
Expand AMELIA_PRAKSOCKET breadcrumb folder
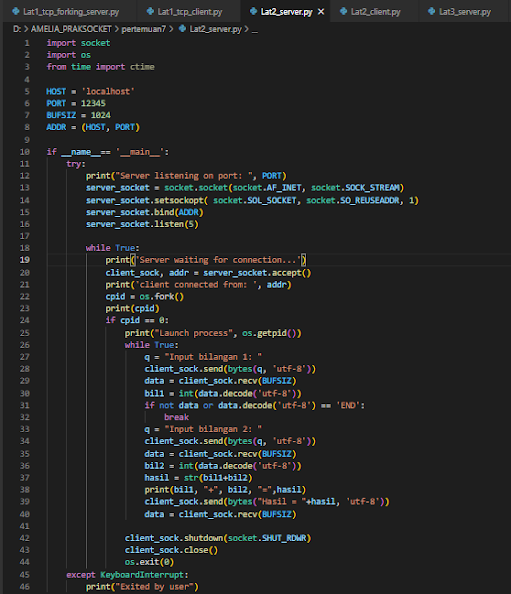(71, 29)
